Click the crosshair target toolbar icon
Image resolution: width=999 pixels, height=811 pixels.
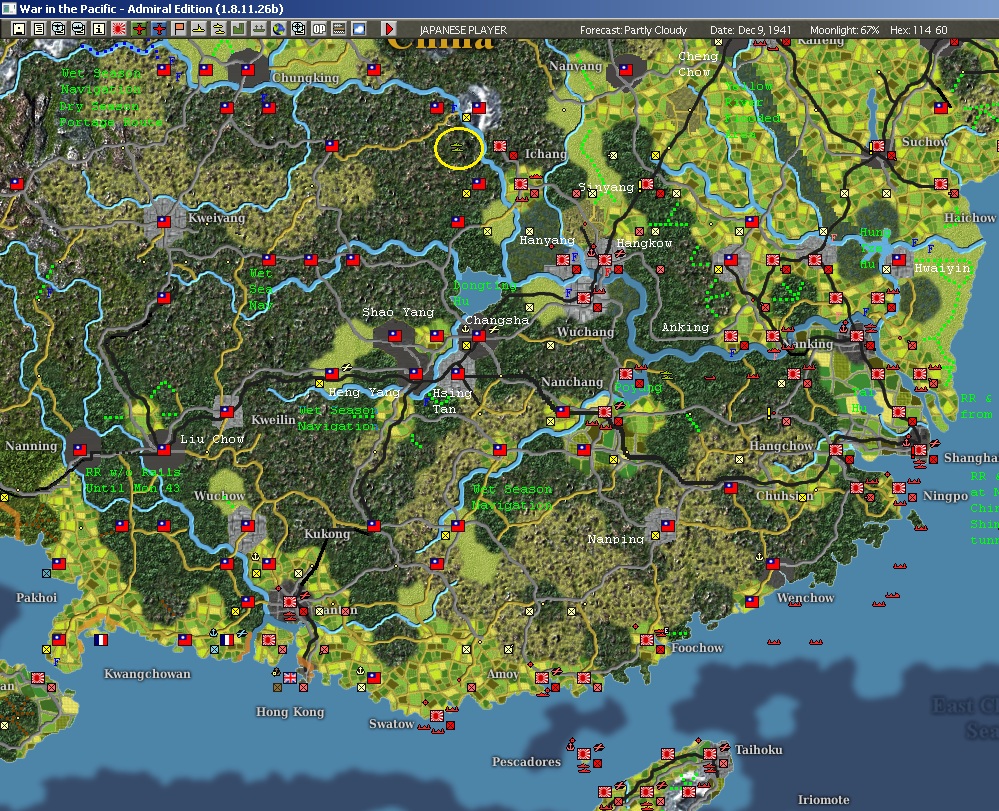(x=298, y=29)
